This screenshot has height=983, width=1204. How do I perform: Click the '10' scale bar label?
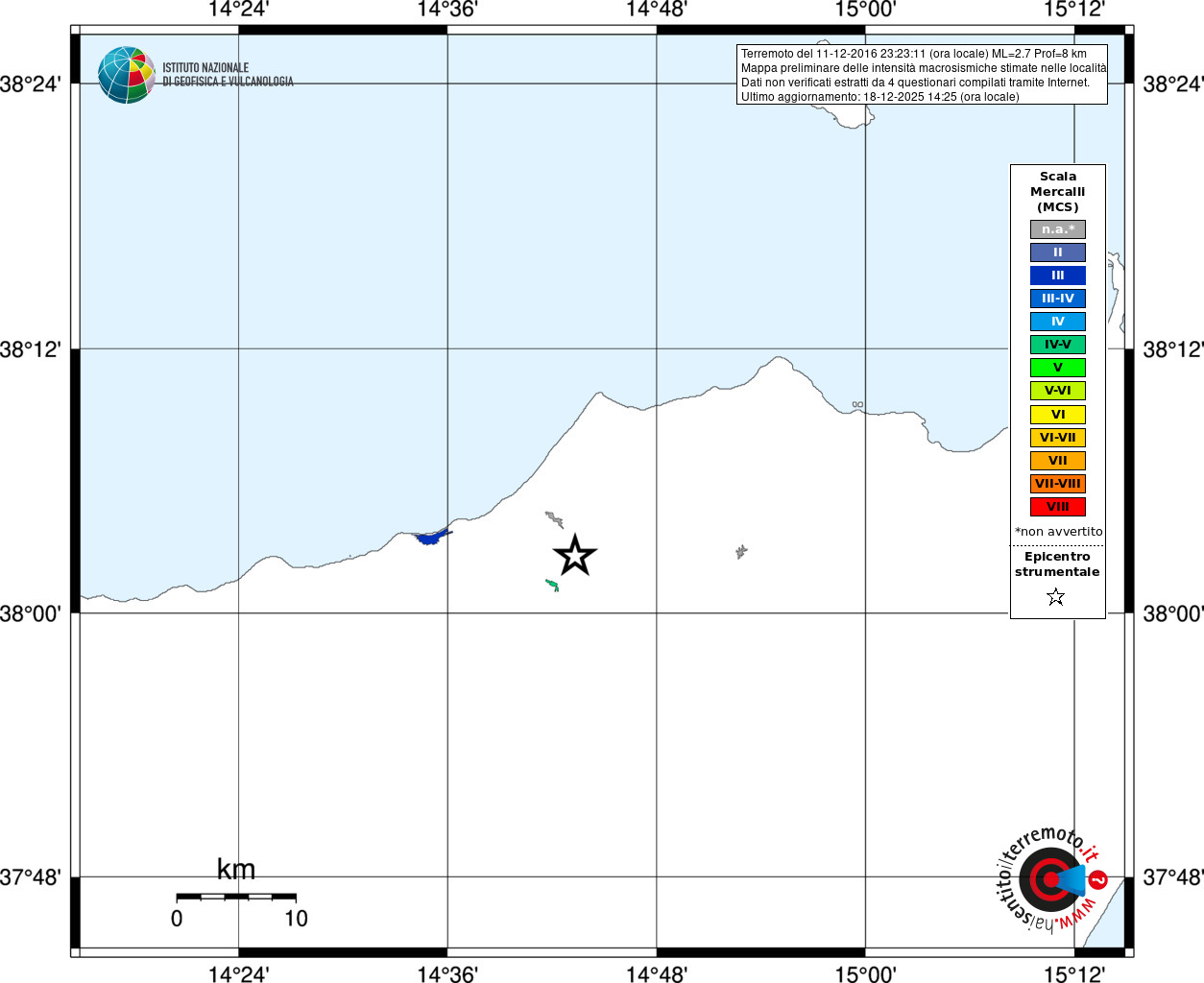[x=296, y=919]
